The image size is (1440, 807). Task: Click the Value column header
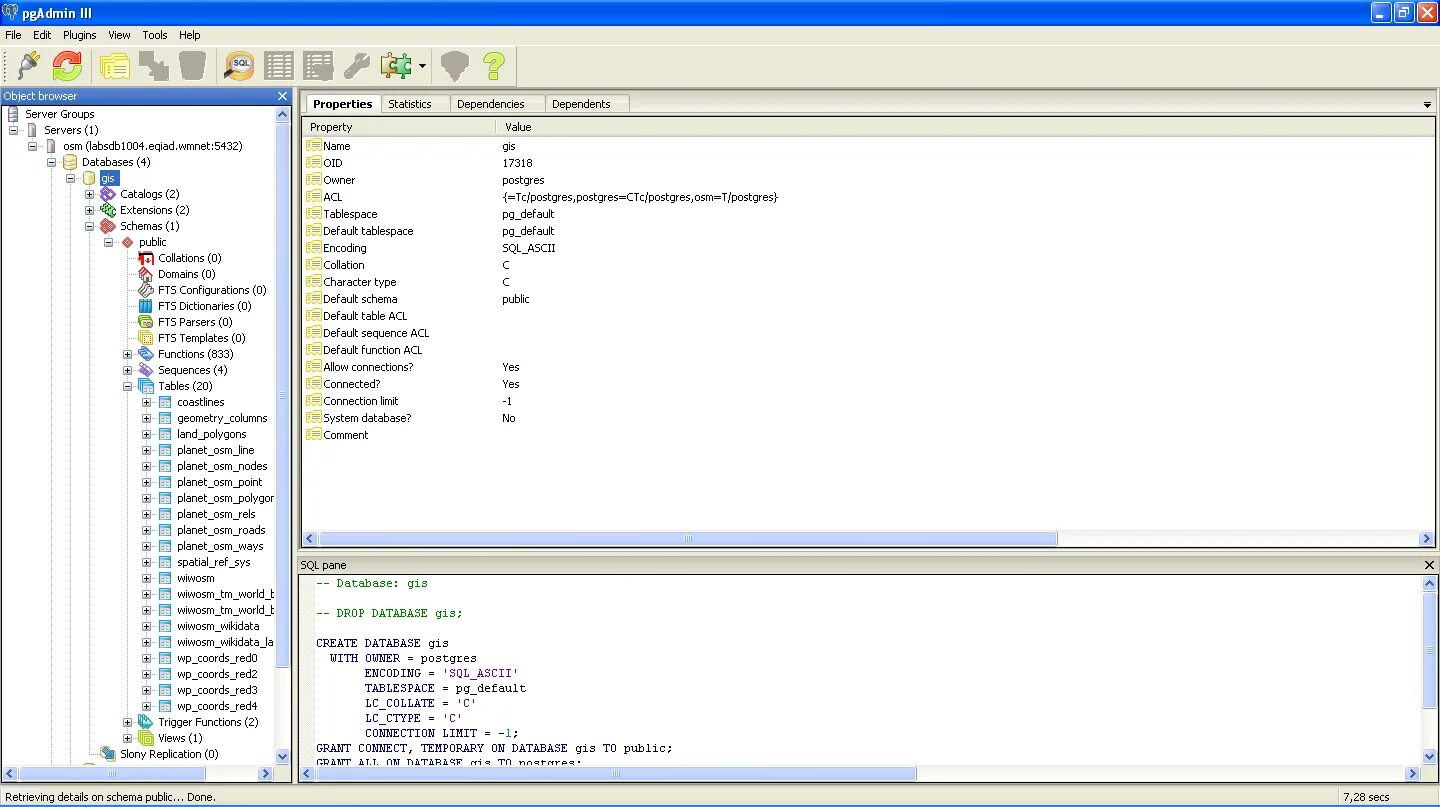pyautogui.click(x=964, y=127)
